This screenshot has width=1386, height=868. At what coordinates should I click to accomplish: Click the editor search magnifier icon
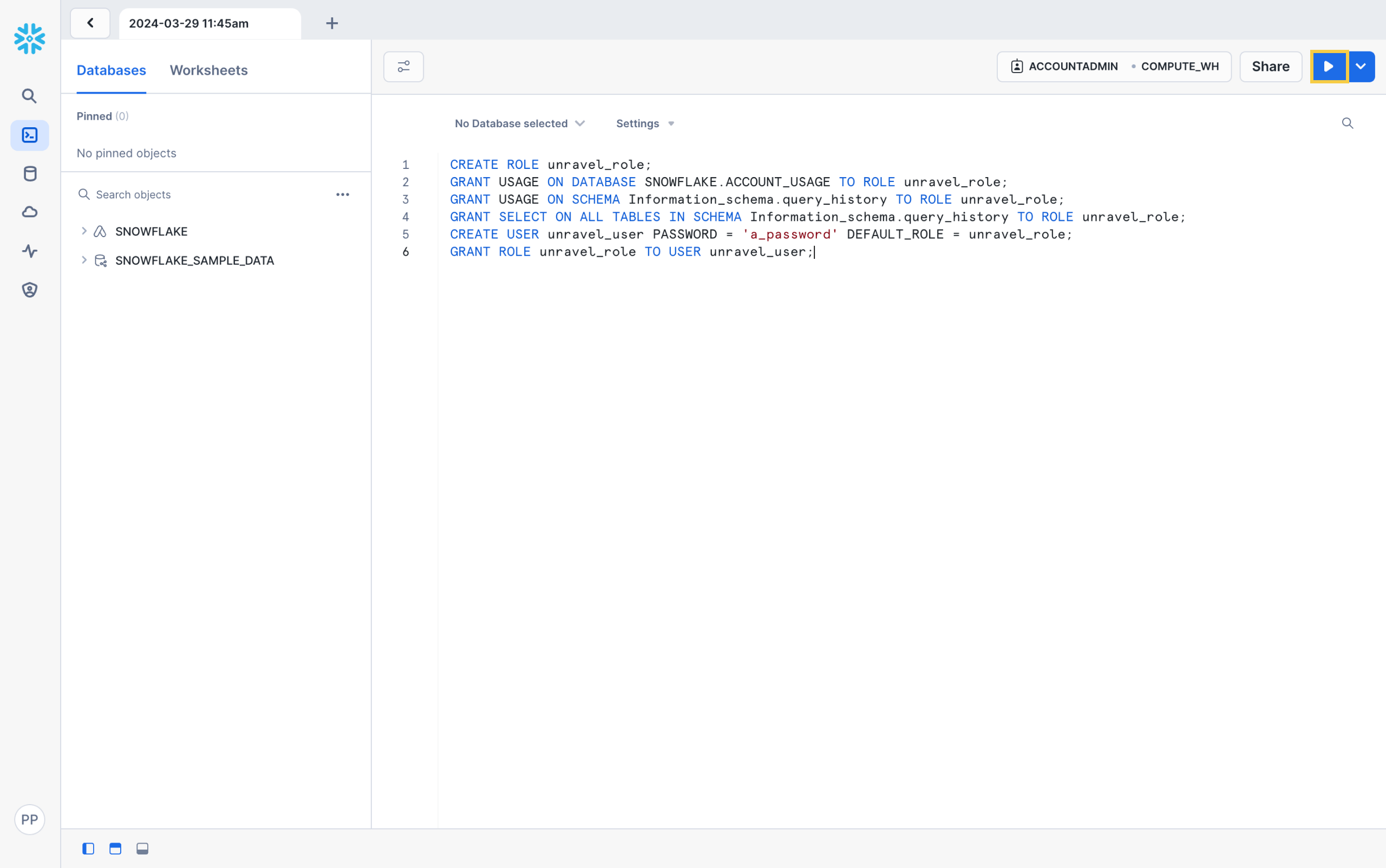pyautogui.click(x=1347, y=123)
